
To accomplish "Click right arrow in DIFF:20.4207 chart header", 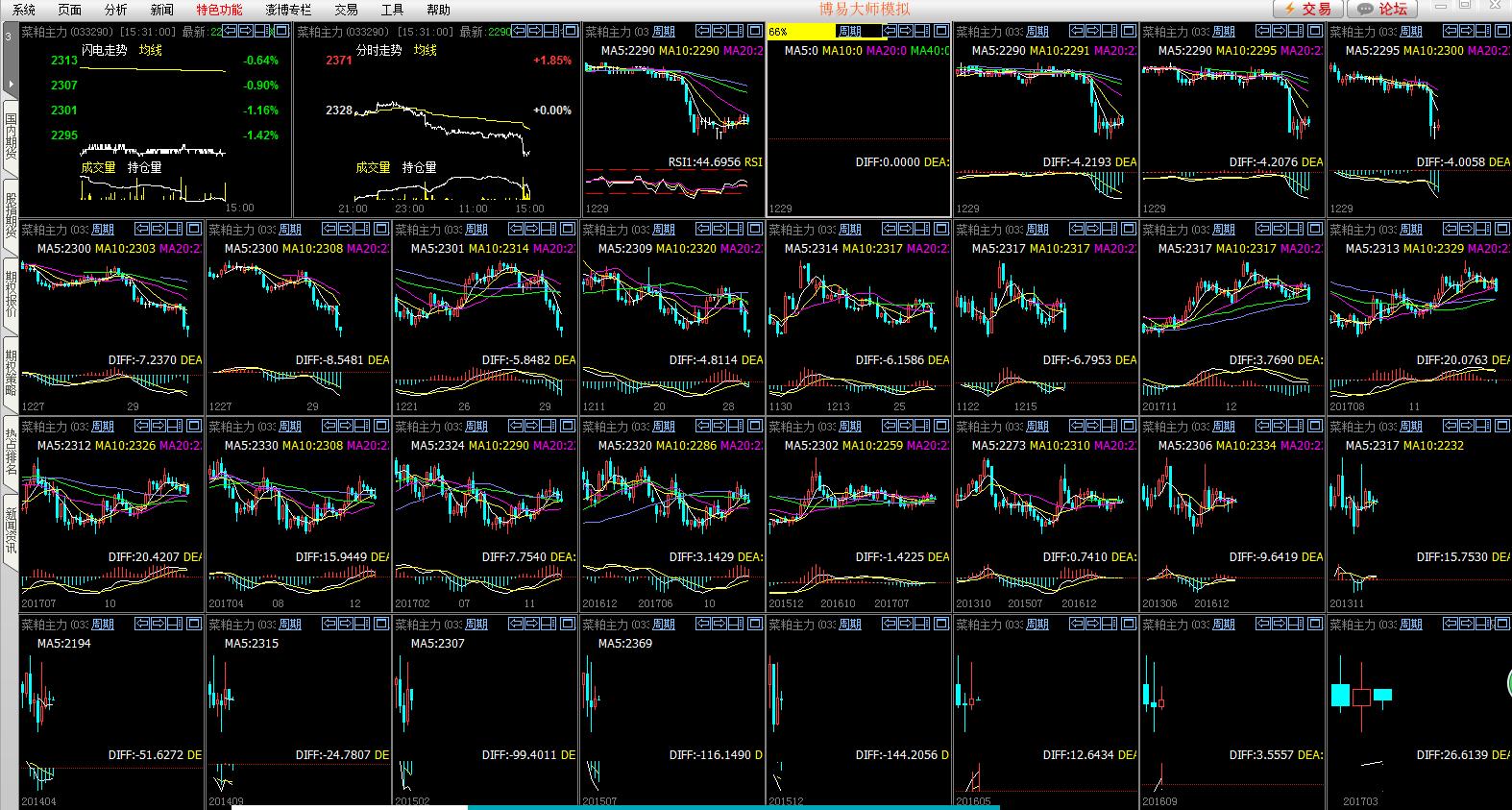I will point(159,426).
